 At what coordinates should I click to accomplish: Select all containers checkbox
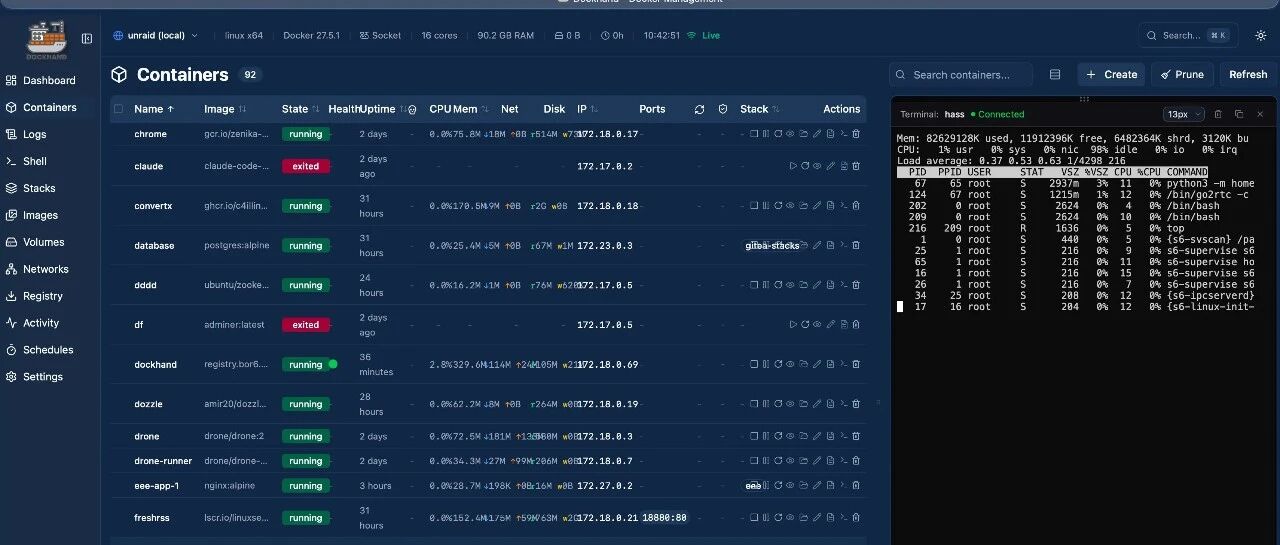[118, 109]
